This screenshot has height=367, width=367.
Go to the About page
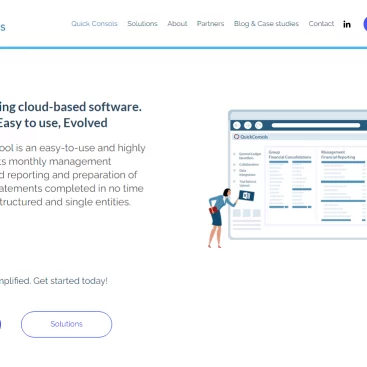[x=177, y=24]
